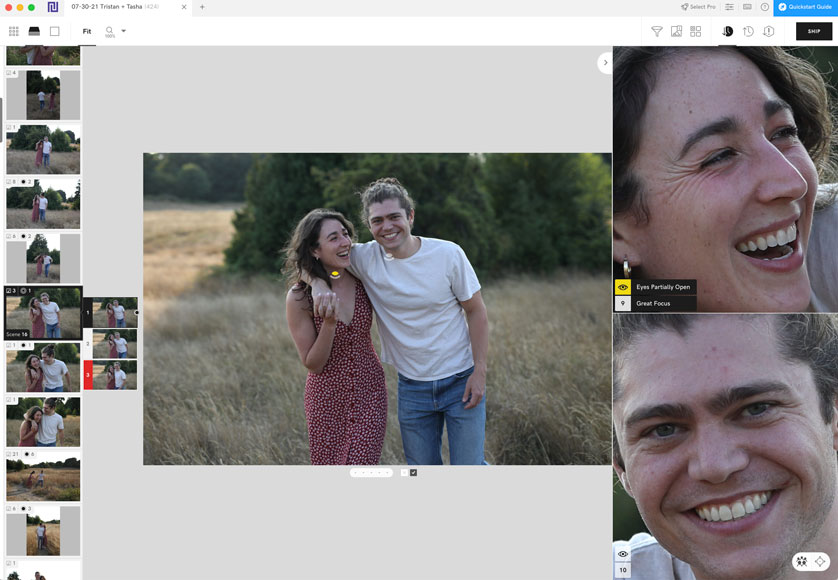Click the red color label swatch 3
This screenshot has width=838, height=580.
pyautogui.click(x=88, y=375)
